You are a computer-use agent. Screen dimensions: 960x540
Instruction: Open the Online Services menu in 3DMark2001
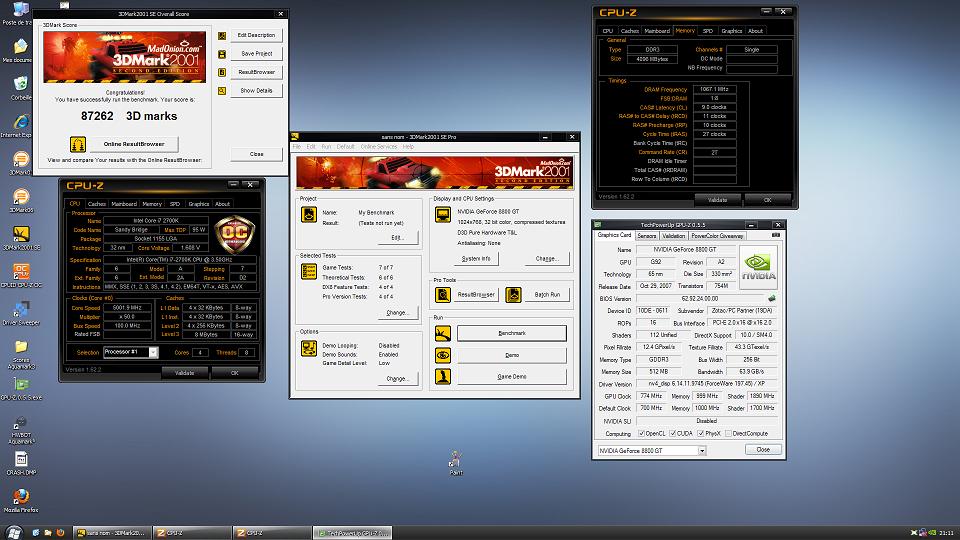pos(378,147)
